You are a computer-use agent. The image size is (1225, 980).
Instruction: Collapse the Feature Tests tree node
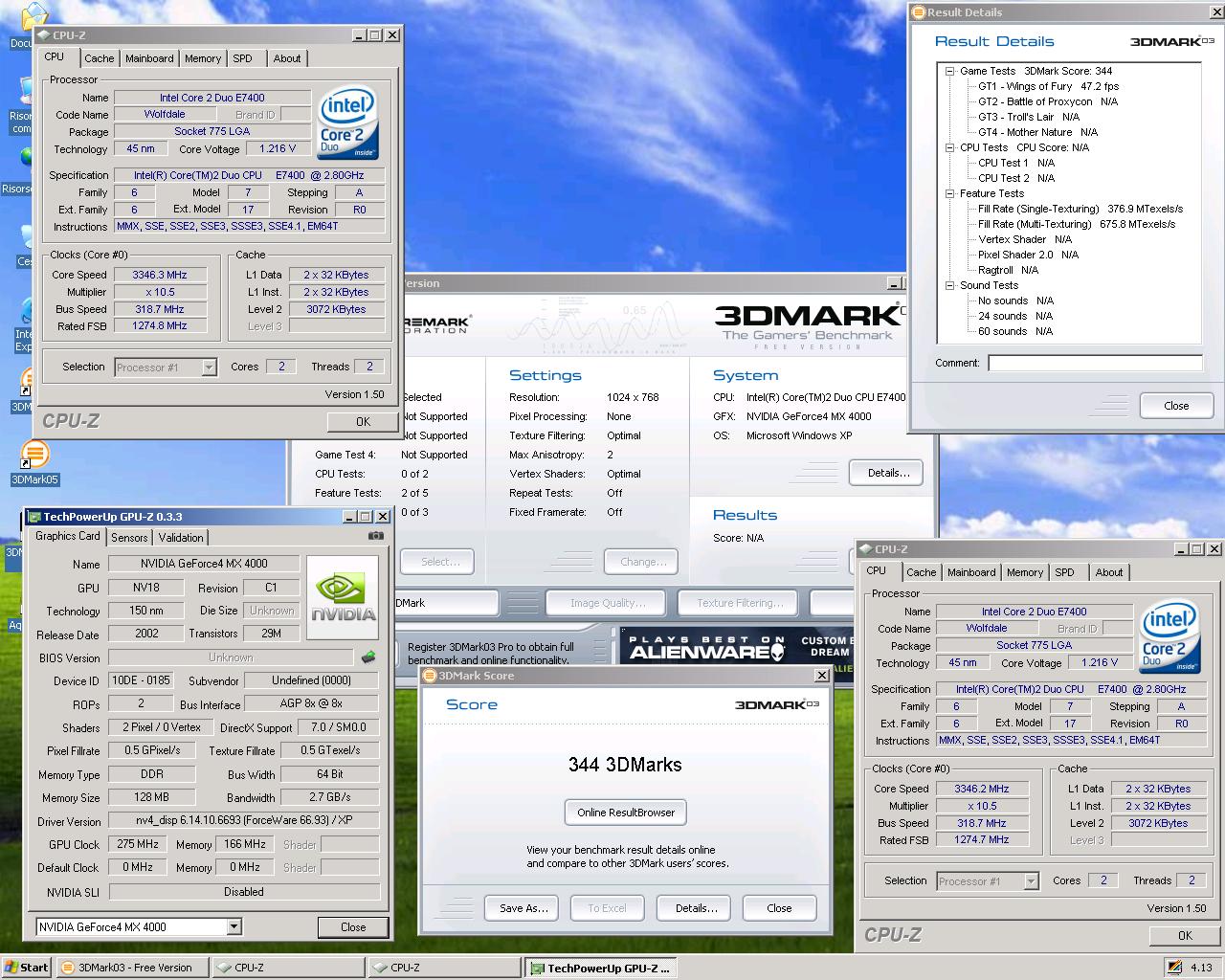pyautogui.click(x=950, y=193)
